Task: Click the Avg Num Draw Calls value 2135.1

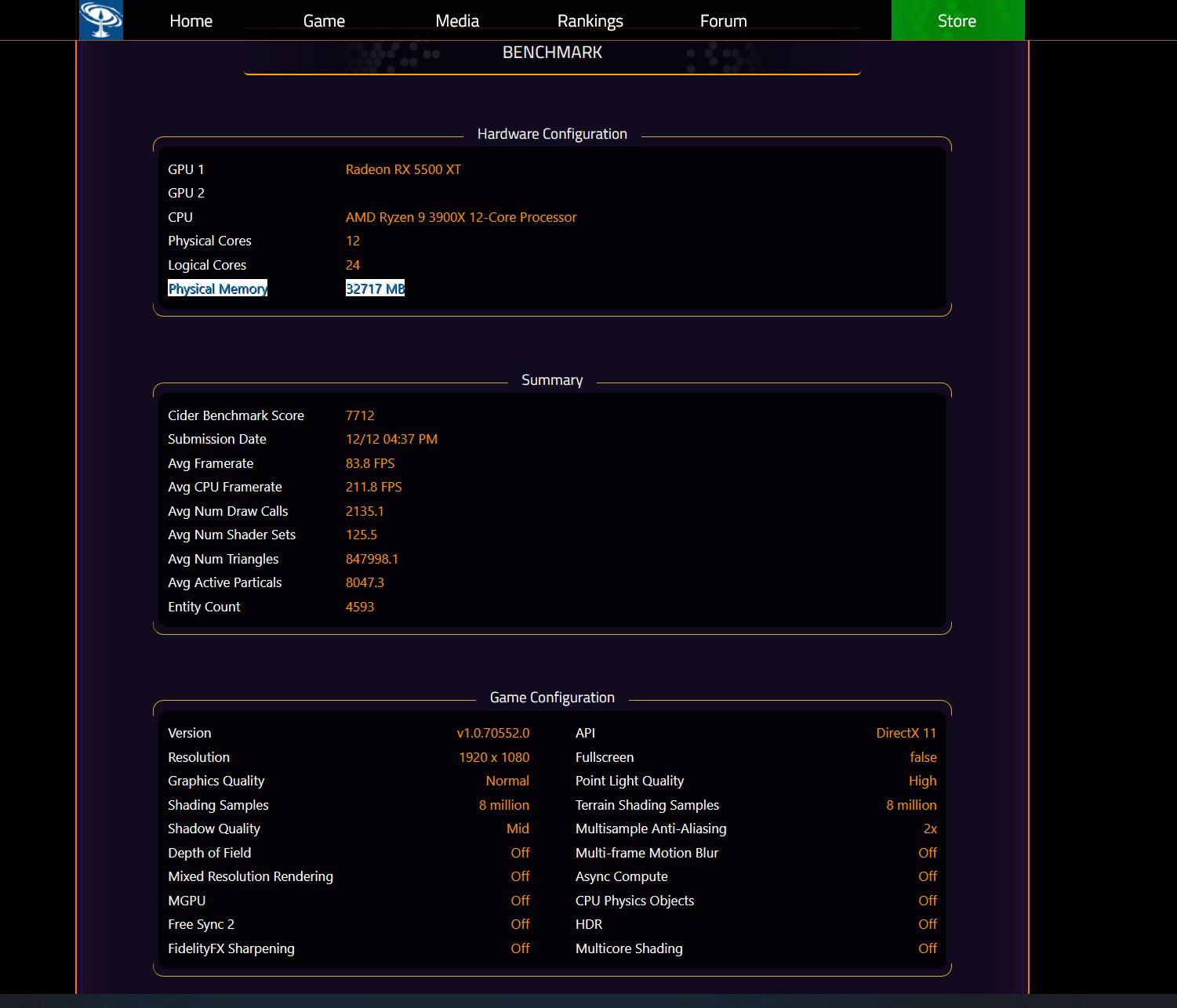Action: pos(365,511)
